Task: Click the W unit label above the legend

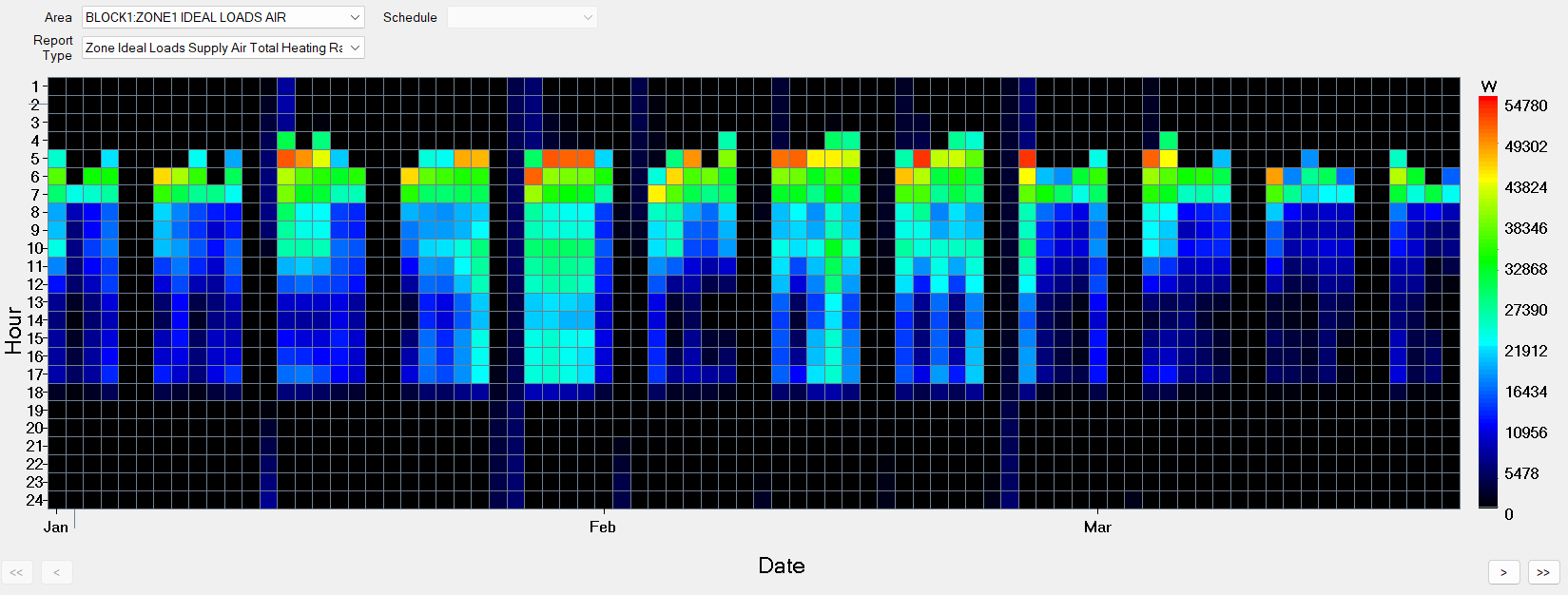Action: point(1489,86)
